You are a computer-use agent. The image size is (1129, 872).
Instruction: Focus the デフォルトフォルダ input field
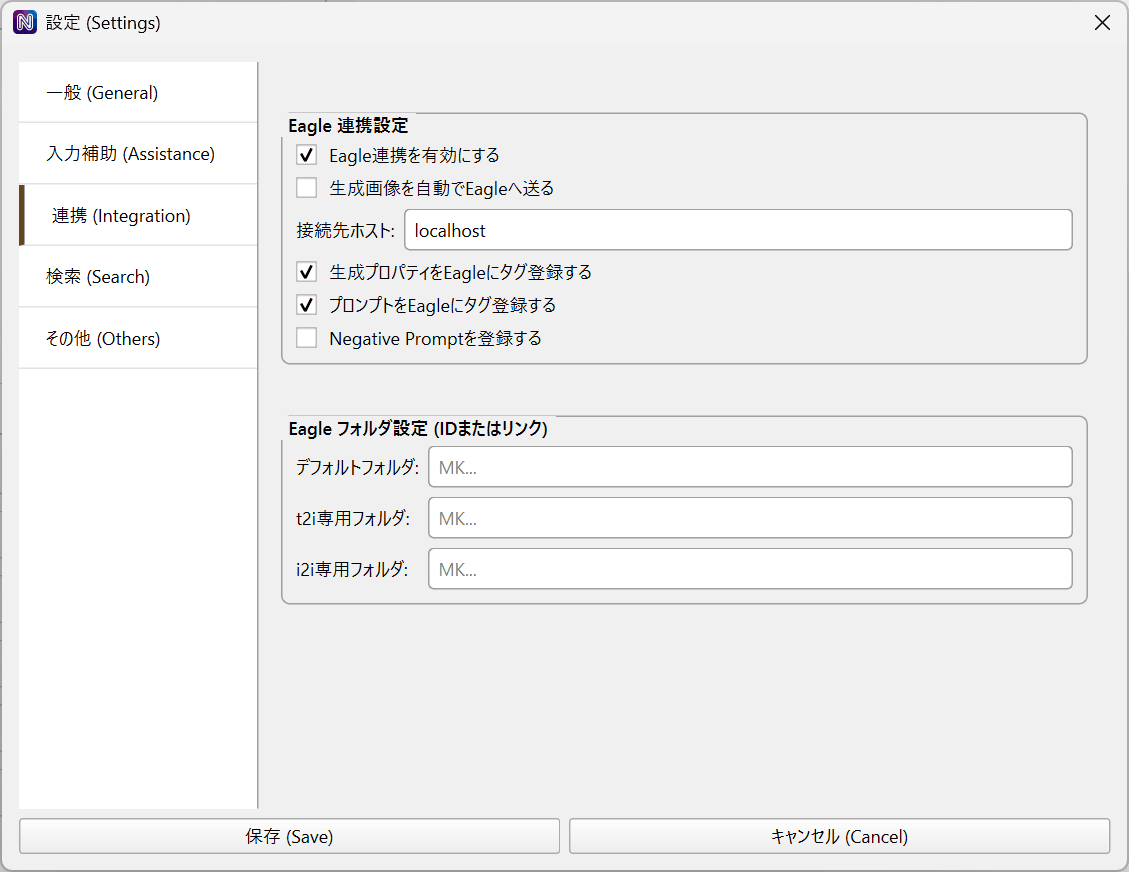pyautogui.click(x=750, y=467)
